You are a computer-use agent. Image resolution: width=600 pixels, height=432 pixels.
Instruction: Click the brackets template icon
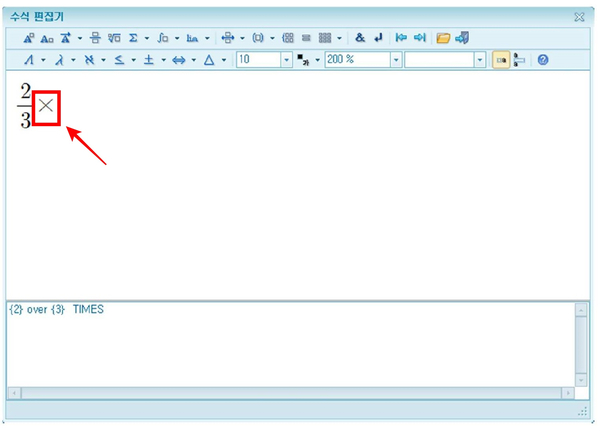click(x=258, y=38)
